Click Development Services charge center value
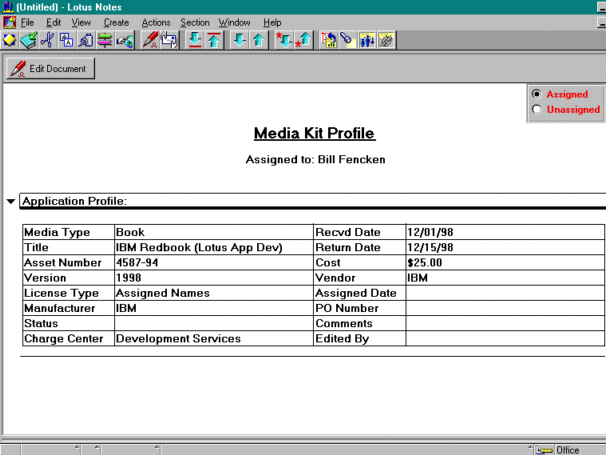The image size is (606, 455). 178,339
